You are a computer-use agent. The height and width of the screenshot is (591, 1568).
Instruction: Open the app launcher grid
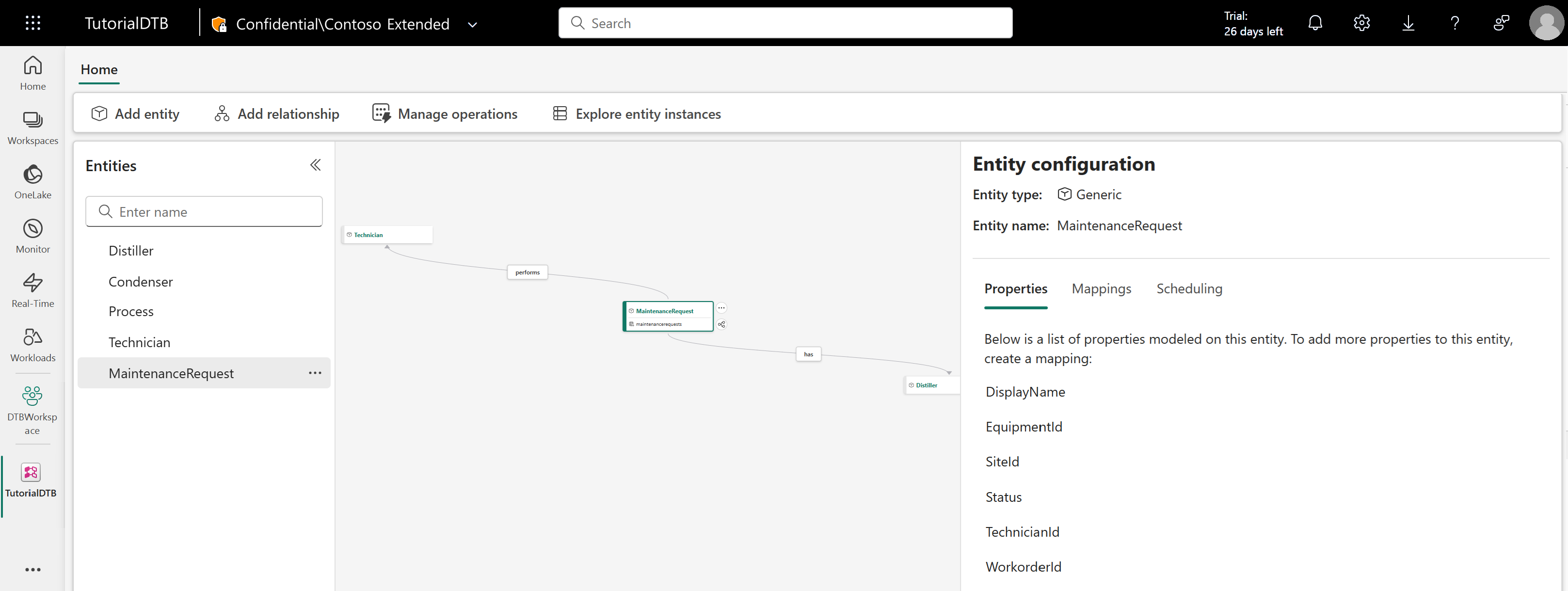coord(33,23)
